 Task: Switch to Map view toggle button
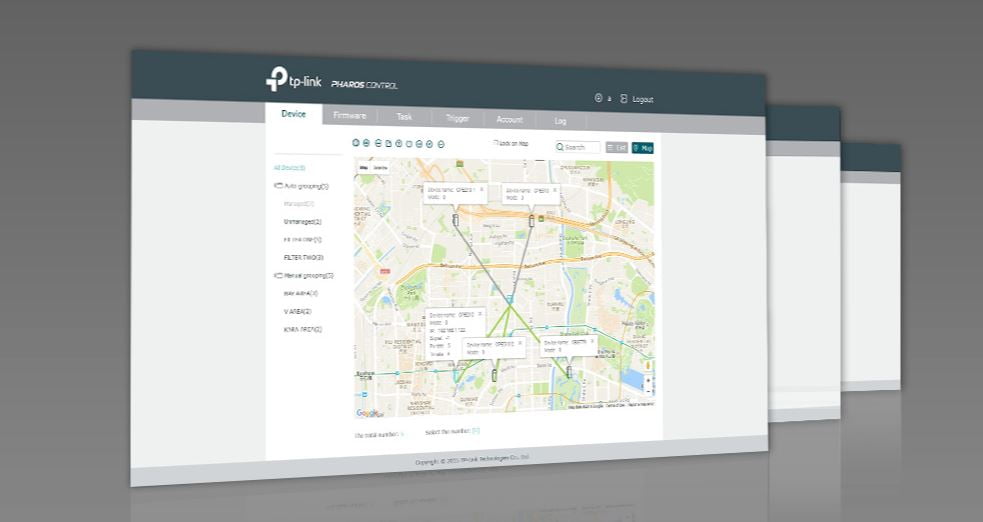click(643, 148)
